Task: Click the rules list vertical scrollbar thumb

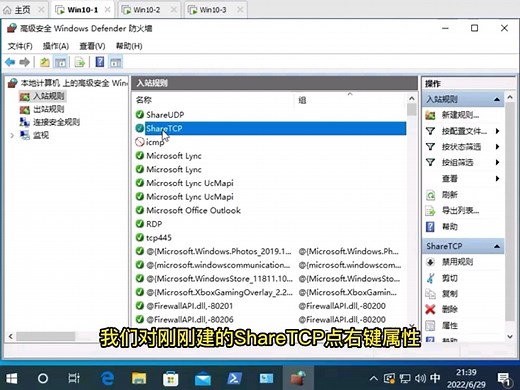Action: point(412,110)
